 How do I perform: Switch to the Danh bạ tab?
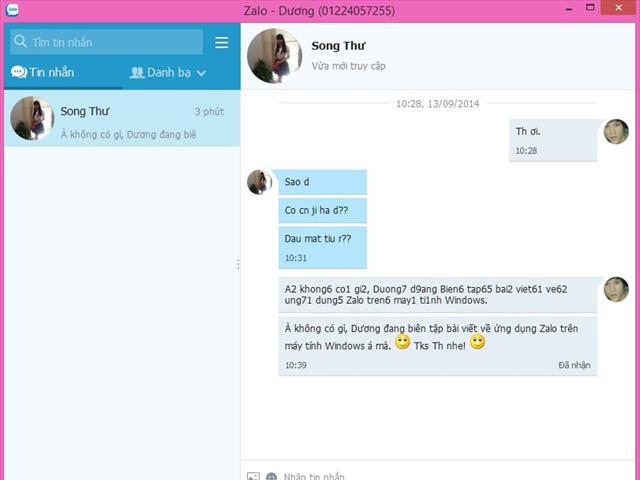tap(168, 73)
